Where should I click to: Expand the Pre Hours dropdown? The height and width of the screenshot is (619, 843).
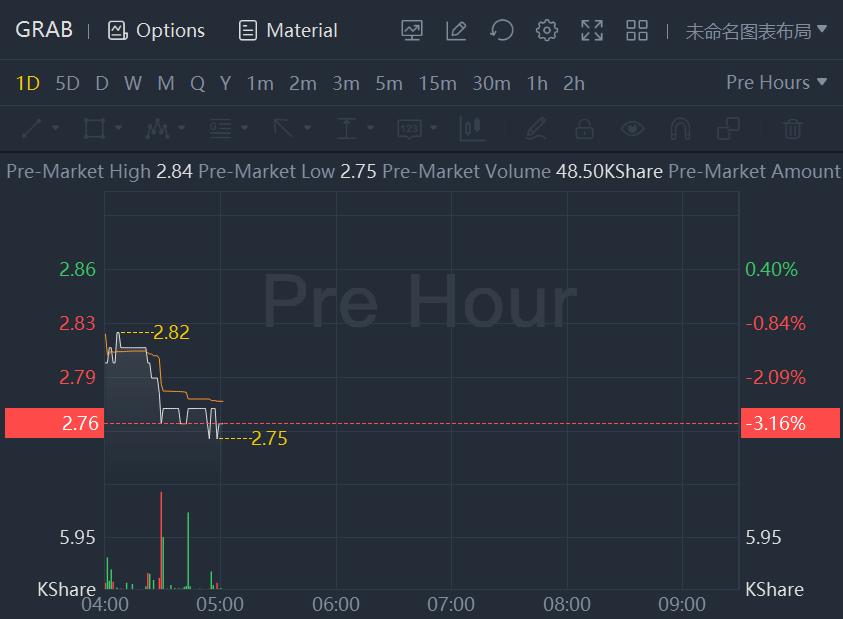point(776,83)
